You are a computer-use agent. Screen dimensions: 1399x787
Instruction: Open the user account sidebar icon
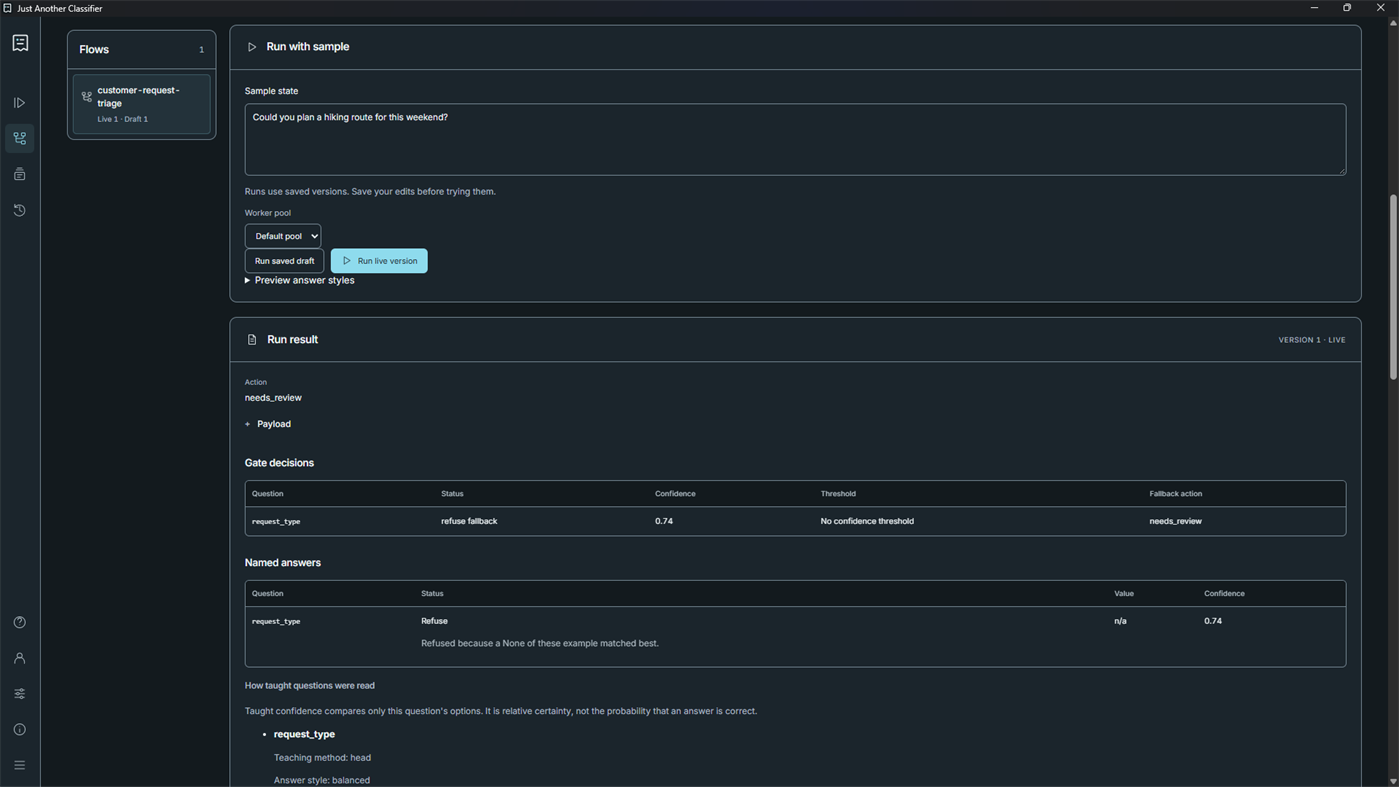point(20,658)
